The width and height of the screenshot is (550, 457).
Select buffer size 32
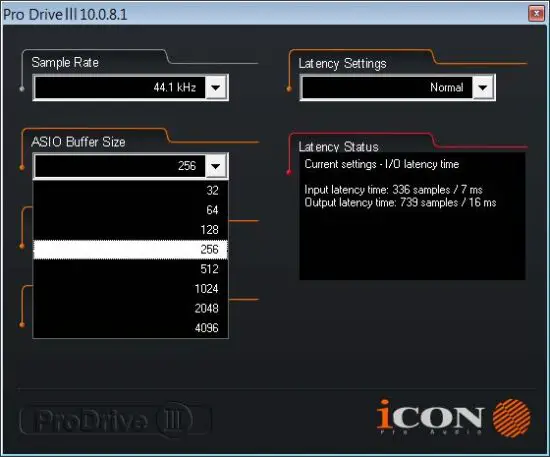(130, 190)
